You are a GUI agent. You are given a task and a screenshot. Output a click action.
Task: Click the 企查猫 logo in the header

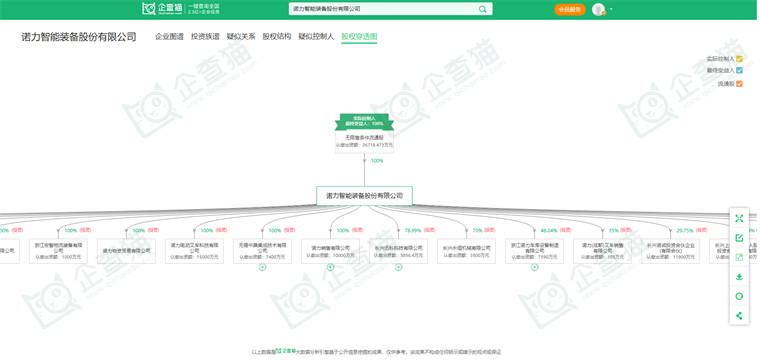[162, 9]
